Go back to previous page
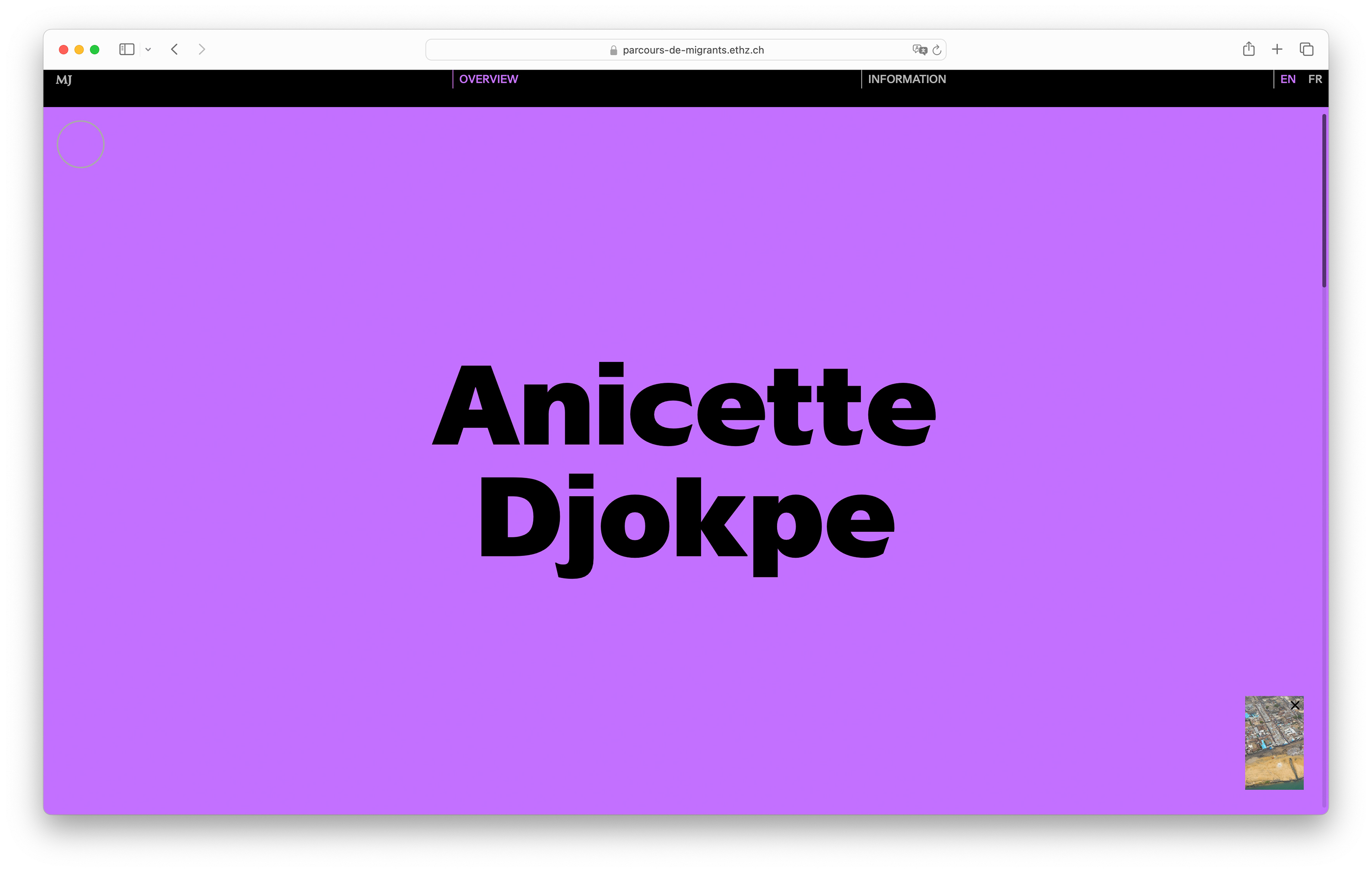 (175, 49)
